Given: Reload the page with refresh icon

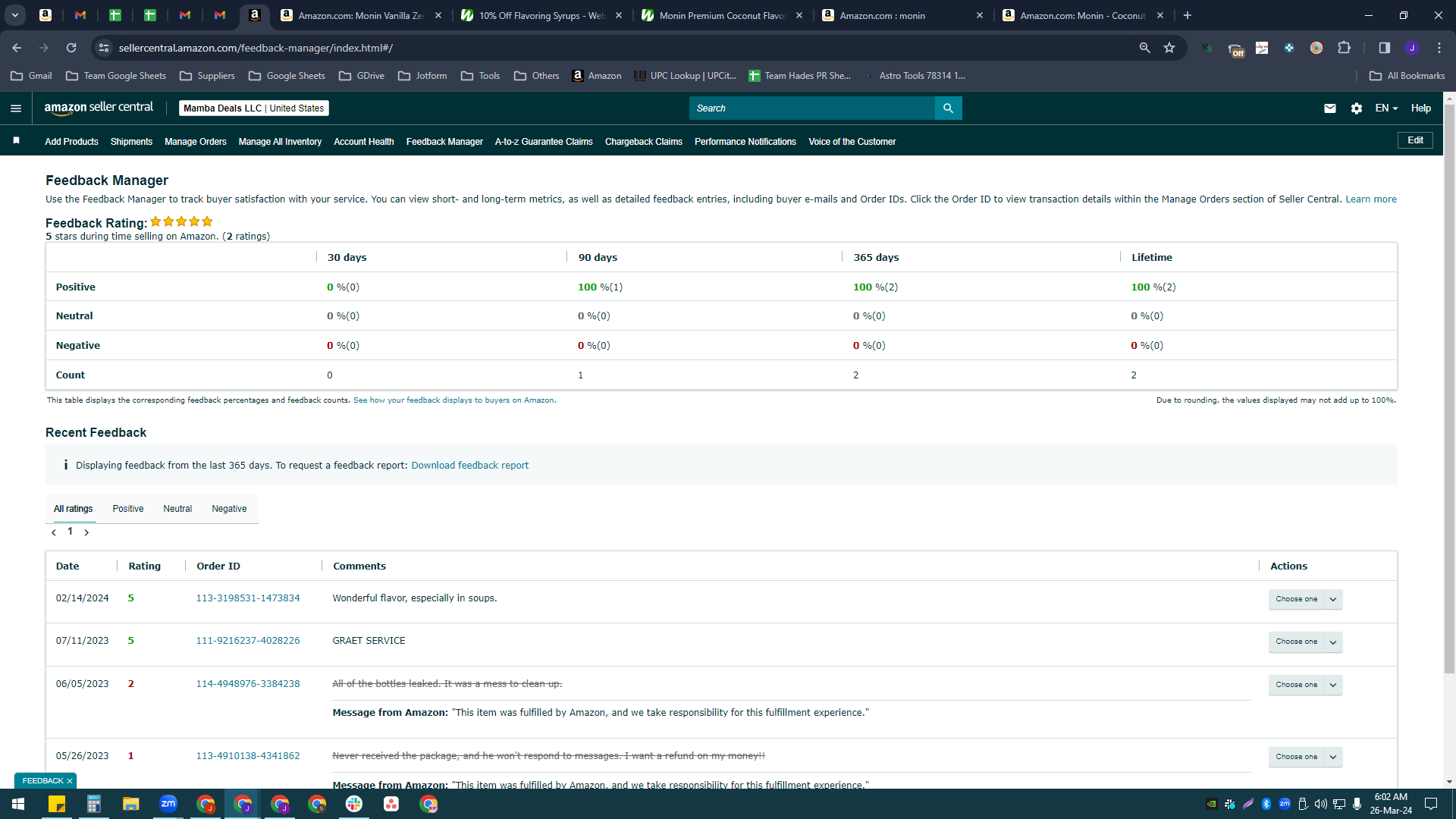Looking at the screenshot, I should tap(71, 48).
